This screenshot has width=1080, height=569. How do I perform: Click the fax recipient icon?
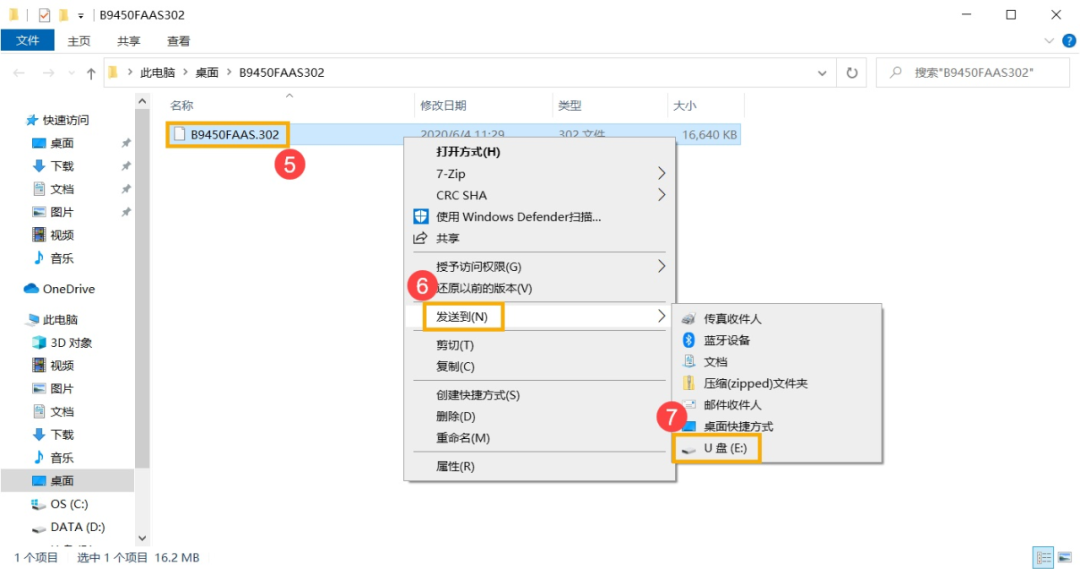689,318
